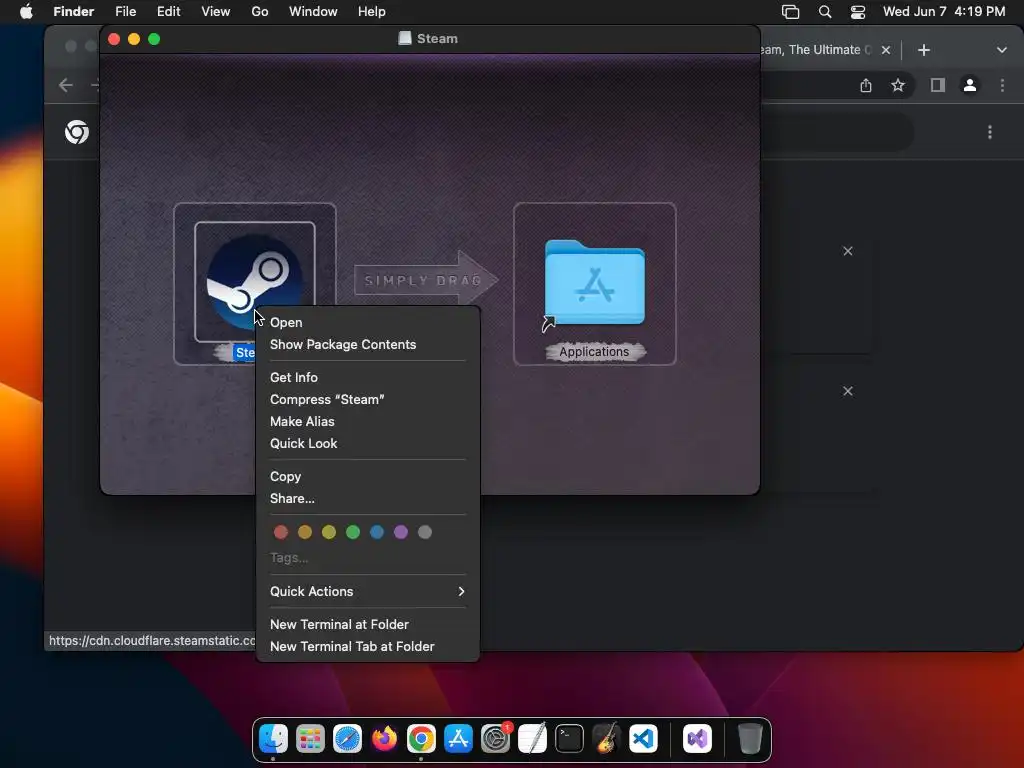Open Visual Studio Code in the Dock
The width and height of the screenshot is (1024, 768).
coord(643,739)
